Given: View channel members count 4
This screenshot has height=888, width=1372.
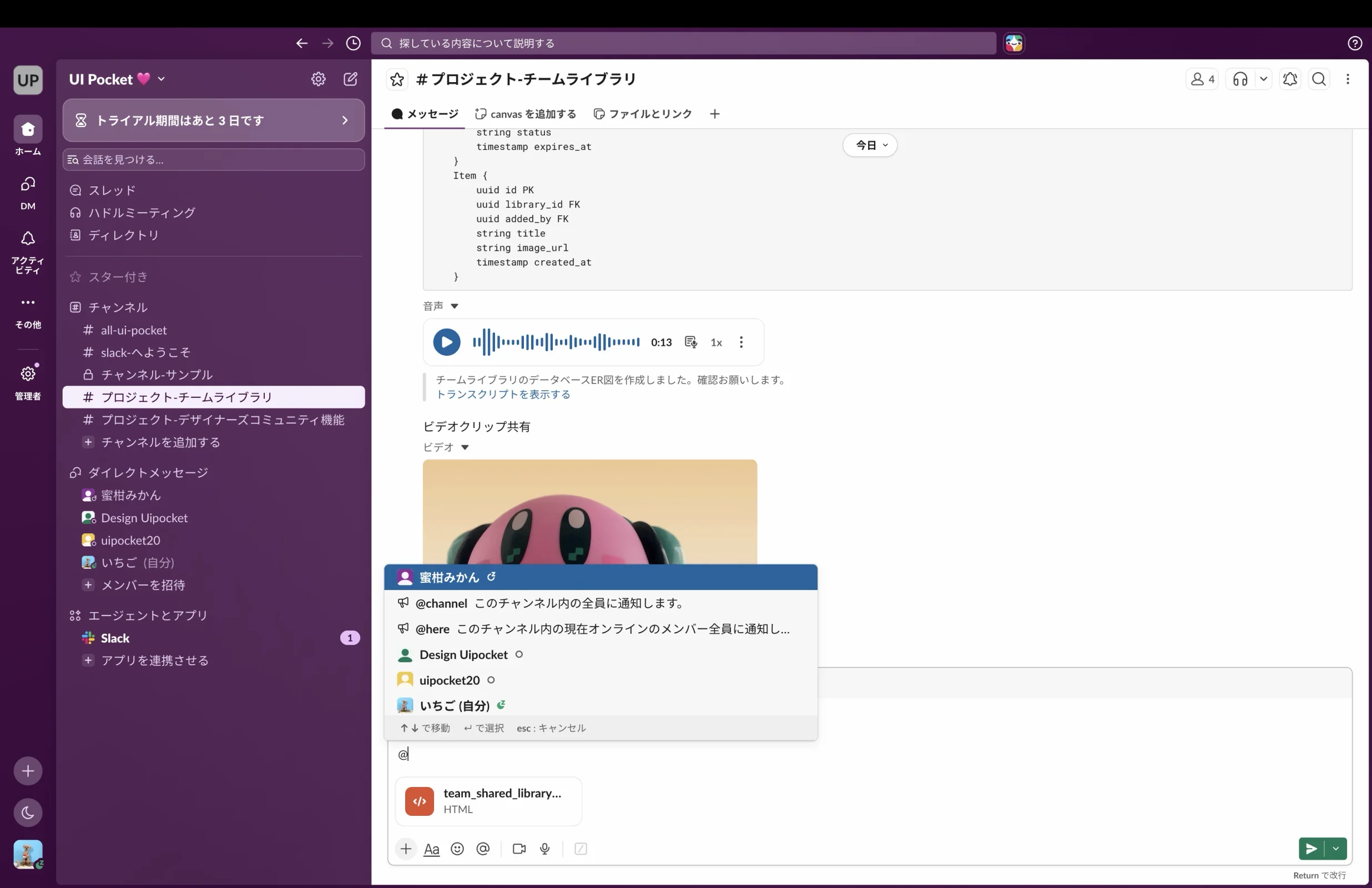Looking at the screenshot, I should 1202,79.
